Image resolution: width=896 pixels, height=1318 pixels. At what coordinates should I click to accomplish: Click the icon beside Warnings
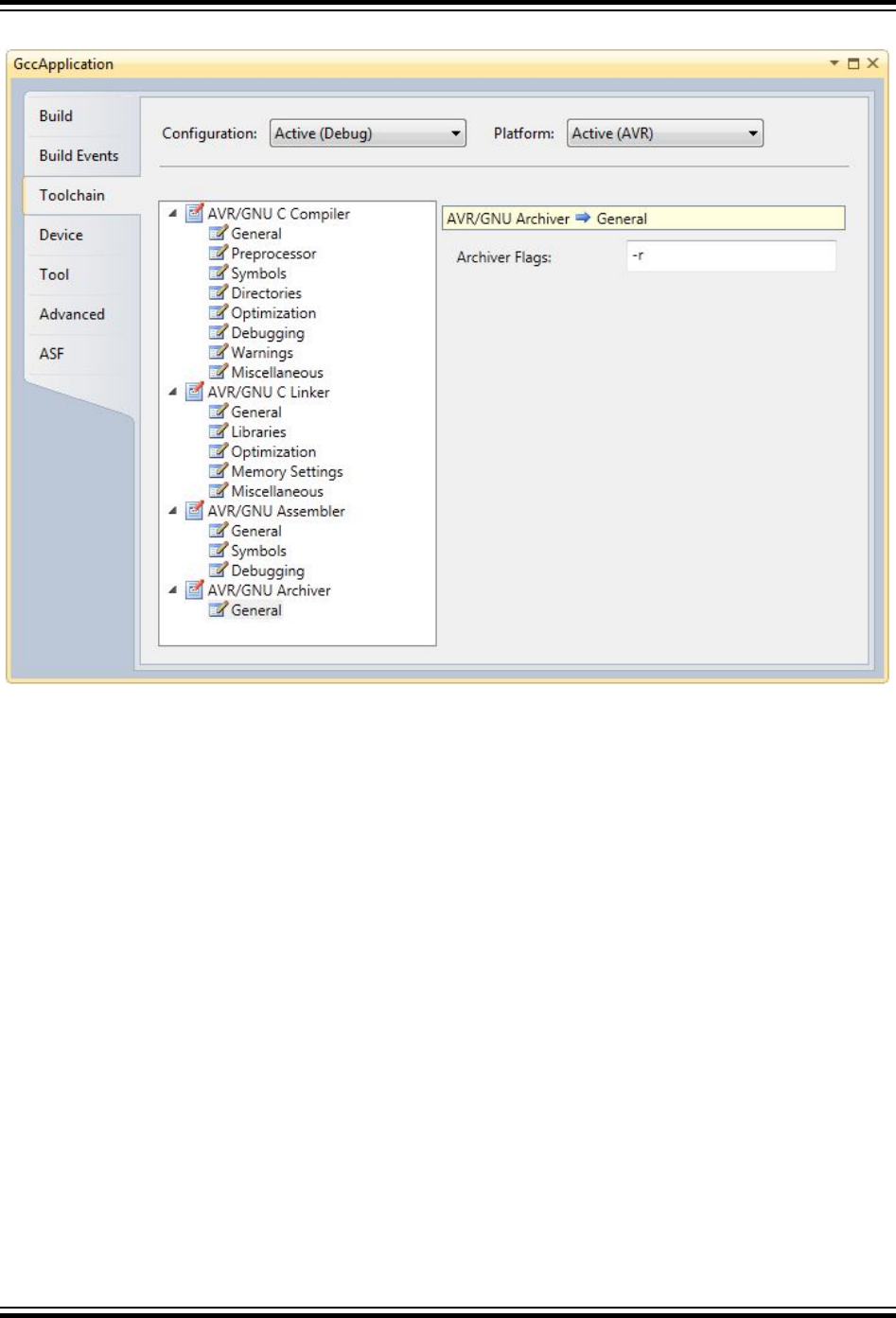[x=218, y=352]
